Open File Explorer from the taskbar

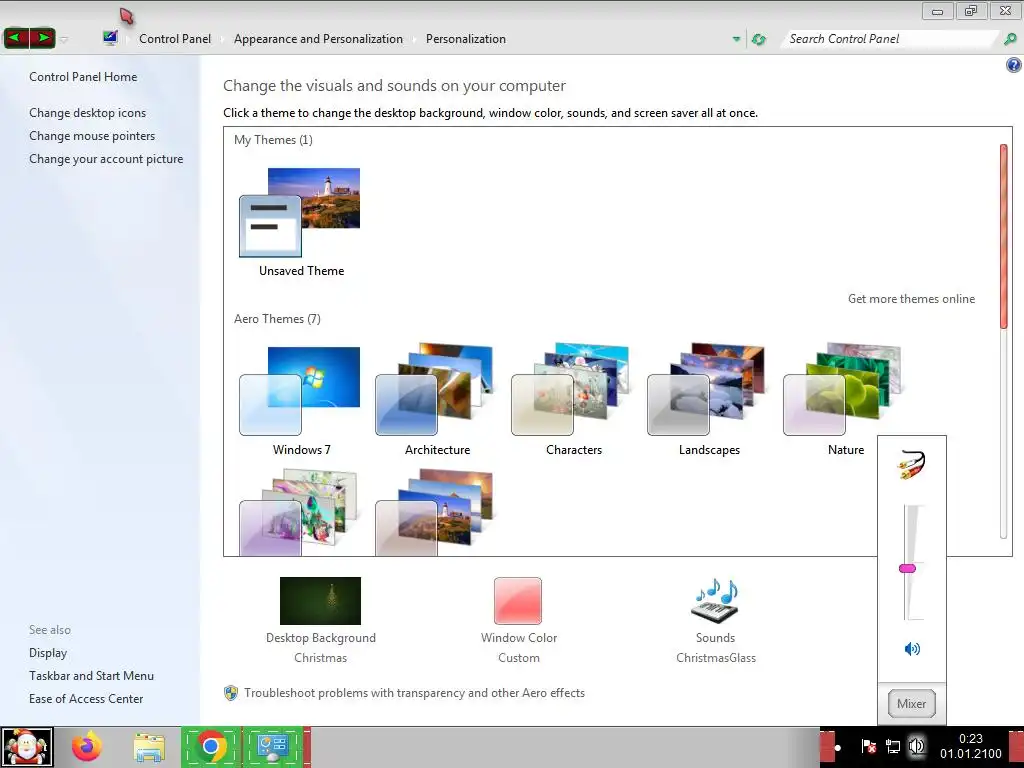149,747
